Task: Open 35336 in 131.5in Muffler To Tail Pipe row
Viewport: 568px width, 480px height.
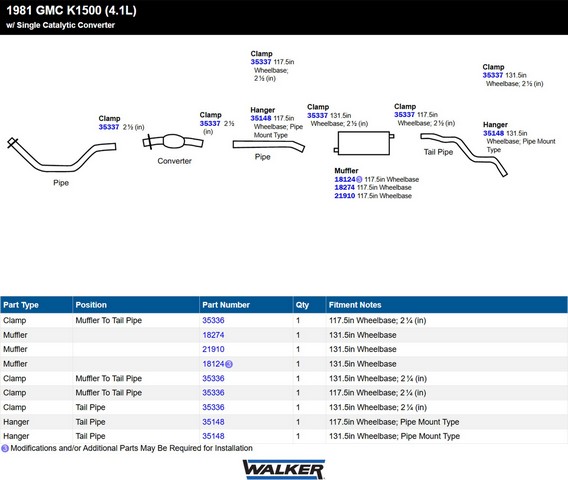Action: pos(213,379)
